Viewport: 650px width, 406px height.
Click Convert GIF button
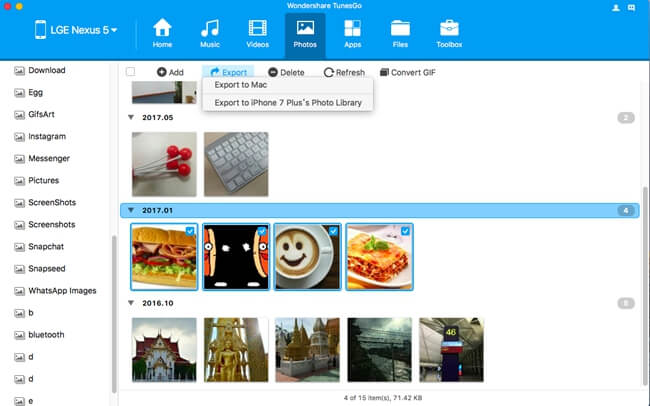point(407,72)
